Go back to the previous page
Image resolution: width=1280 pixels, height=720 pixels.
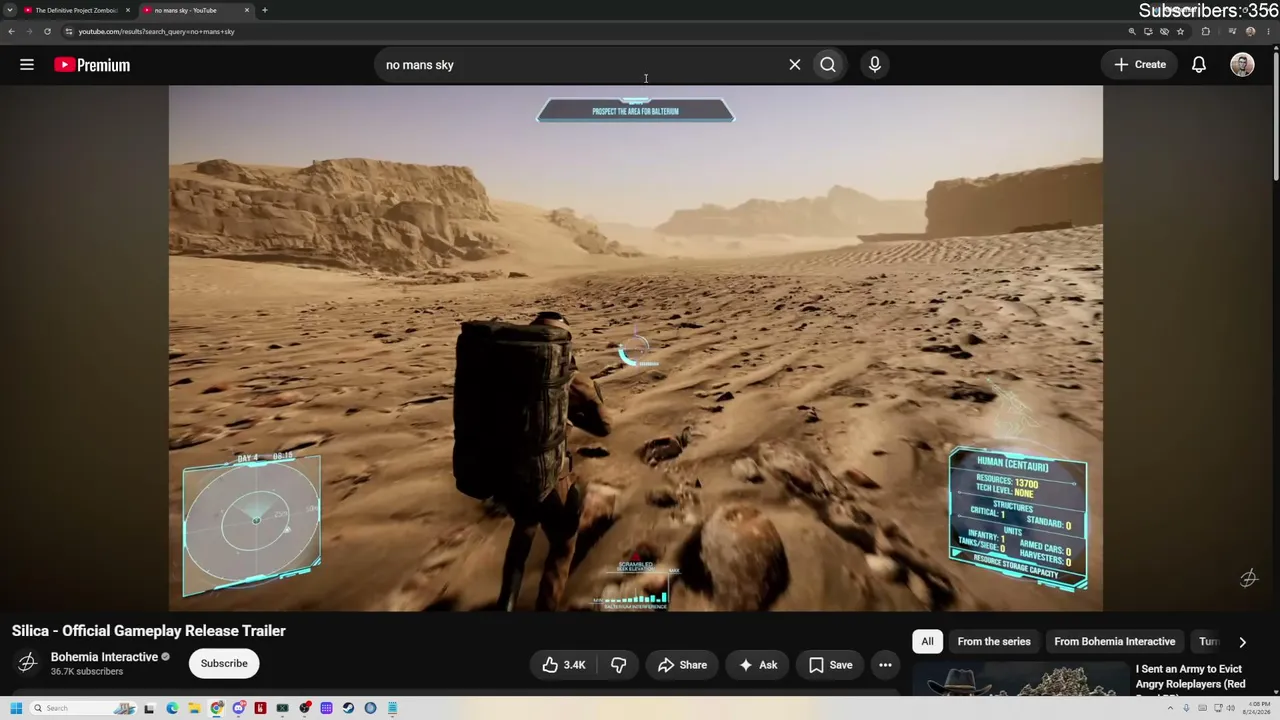tap(11, 31)
